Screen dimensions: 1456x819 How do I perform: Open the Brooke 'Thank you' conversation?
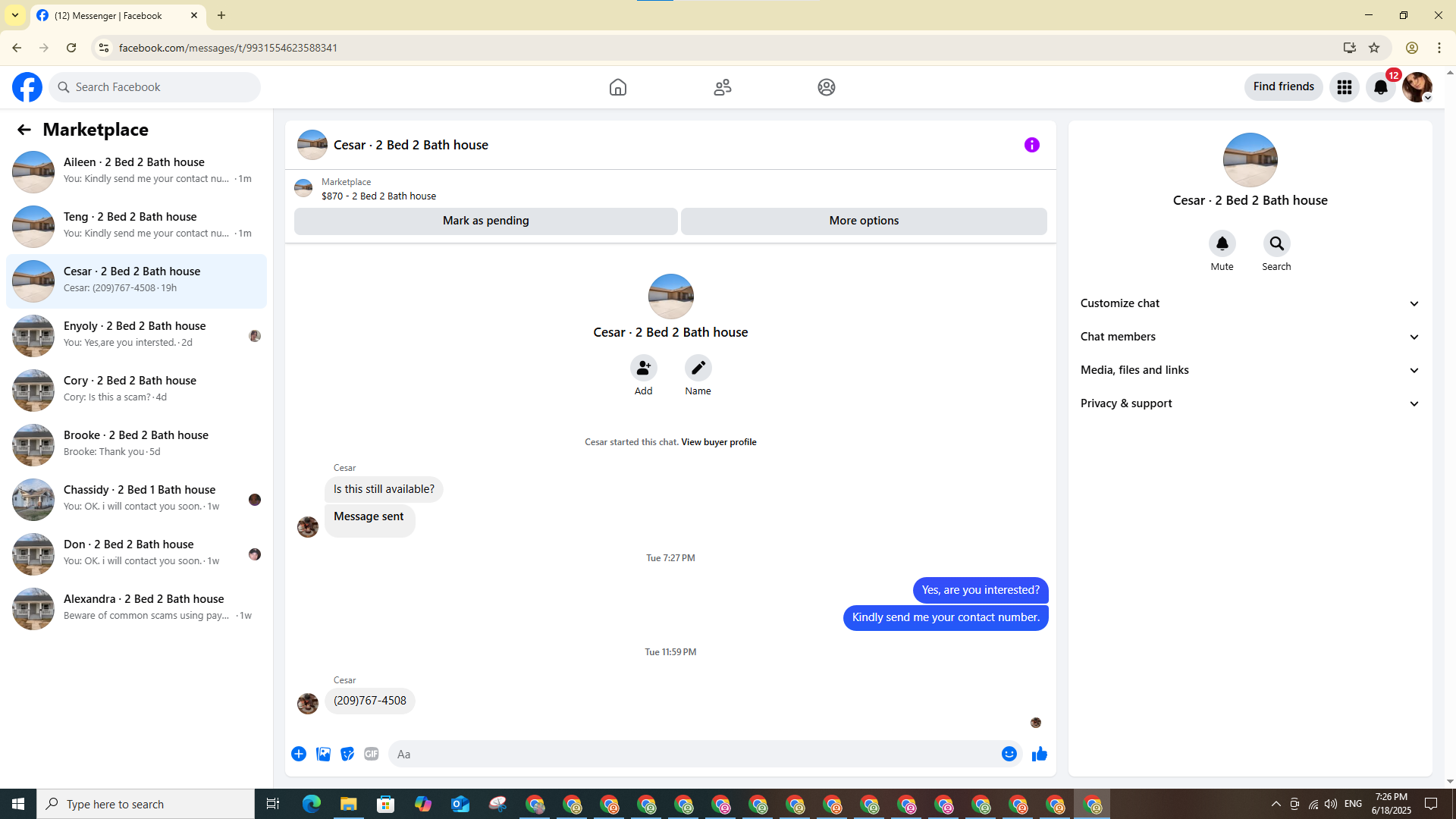[x=136, y=444]
